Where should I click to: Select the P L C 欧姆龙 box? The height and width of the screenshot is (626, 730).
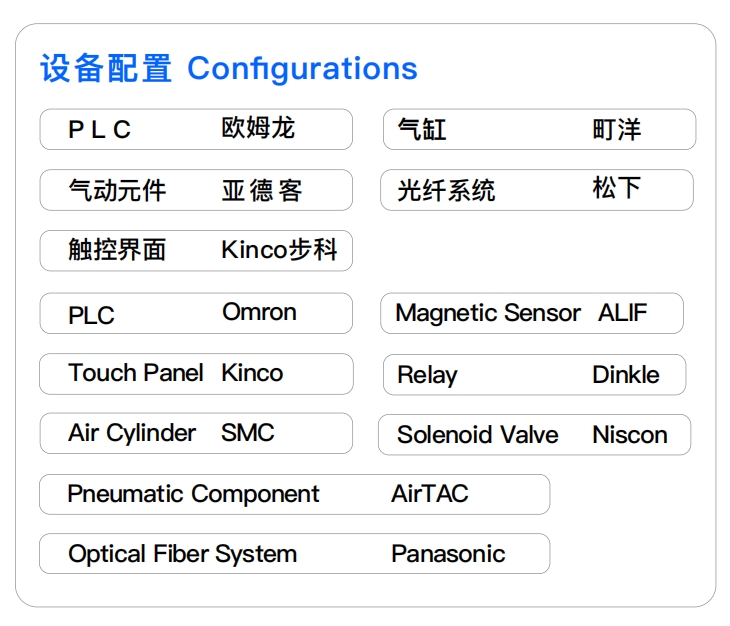[196, 130]
